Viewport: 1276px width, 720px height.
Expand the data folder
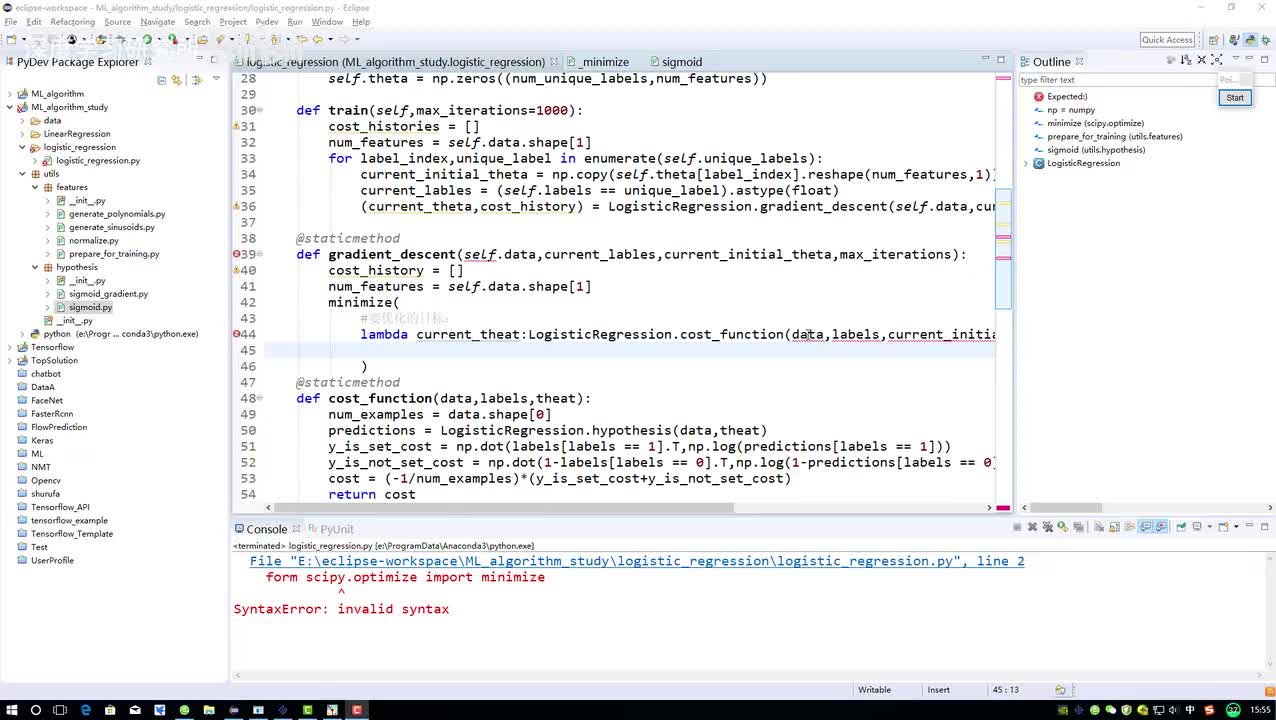22,120
